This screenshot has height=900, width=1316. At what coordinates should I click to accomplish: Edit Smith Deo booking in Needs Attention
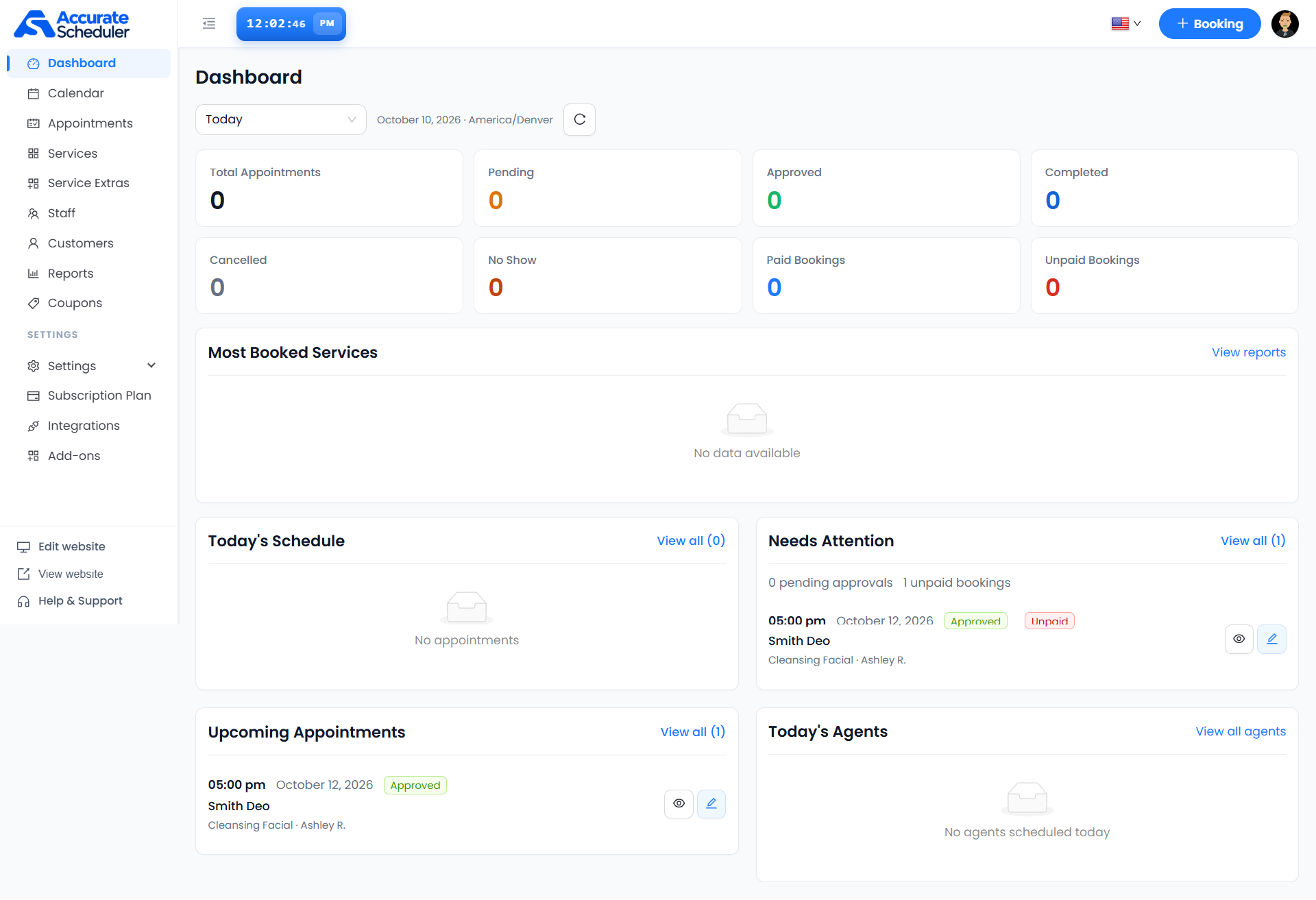tap(1271, 639)
